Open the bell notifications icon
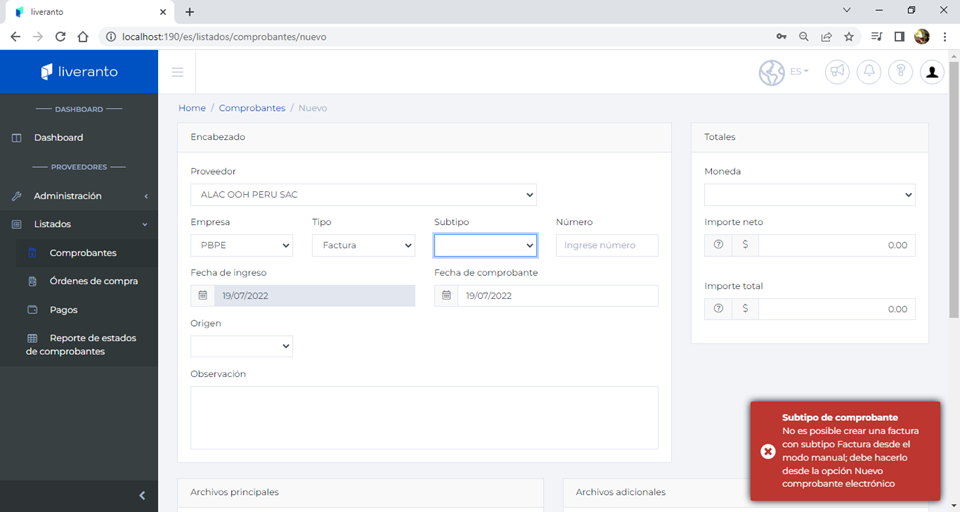This screenshot has width=960, height=512. tap(869, 72)
